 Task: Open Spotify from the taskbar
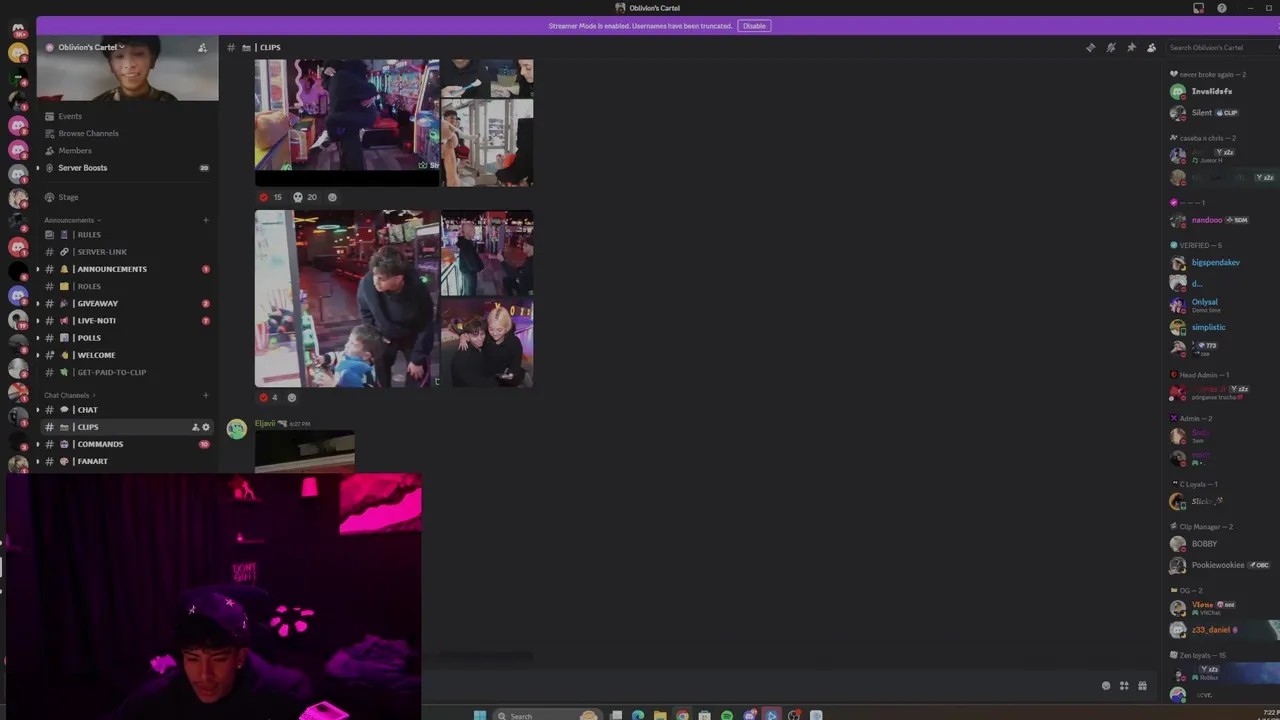pyautogui.click(x=727, y=715)
